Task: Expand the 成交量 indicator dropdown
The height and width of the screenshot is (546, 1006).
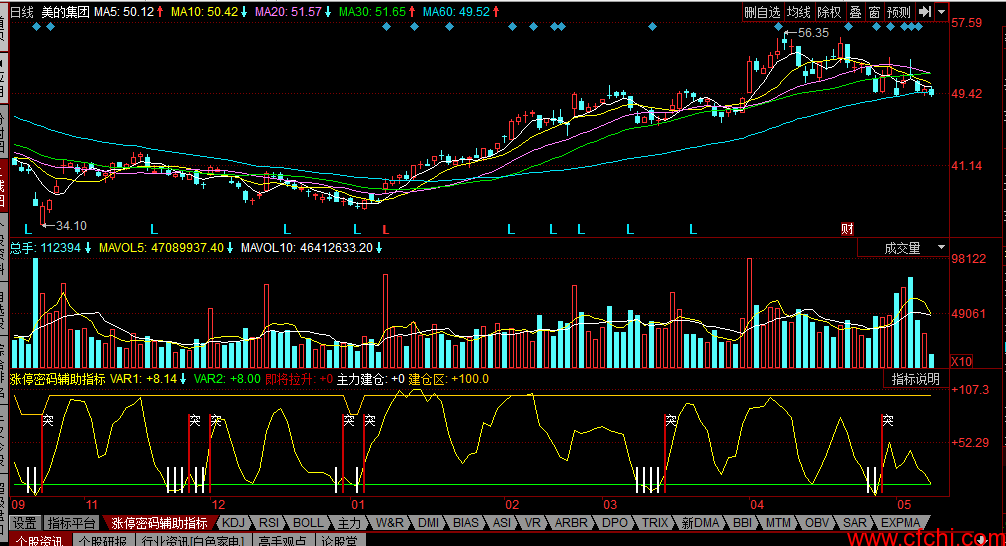Action: pos(941,248)
